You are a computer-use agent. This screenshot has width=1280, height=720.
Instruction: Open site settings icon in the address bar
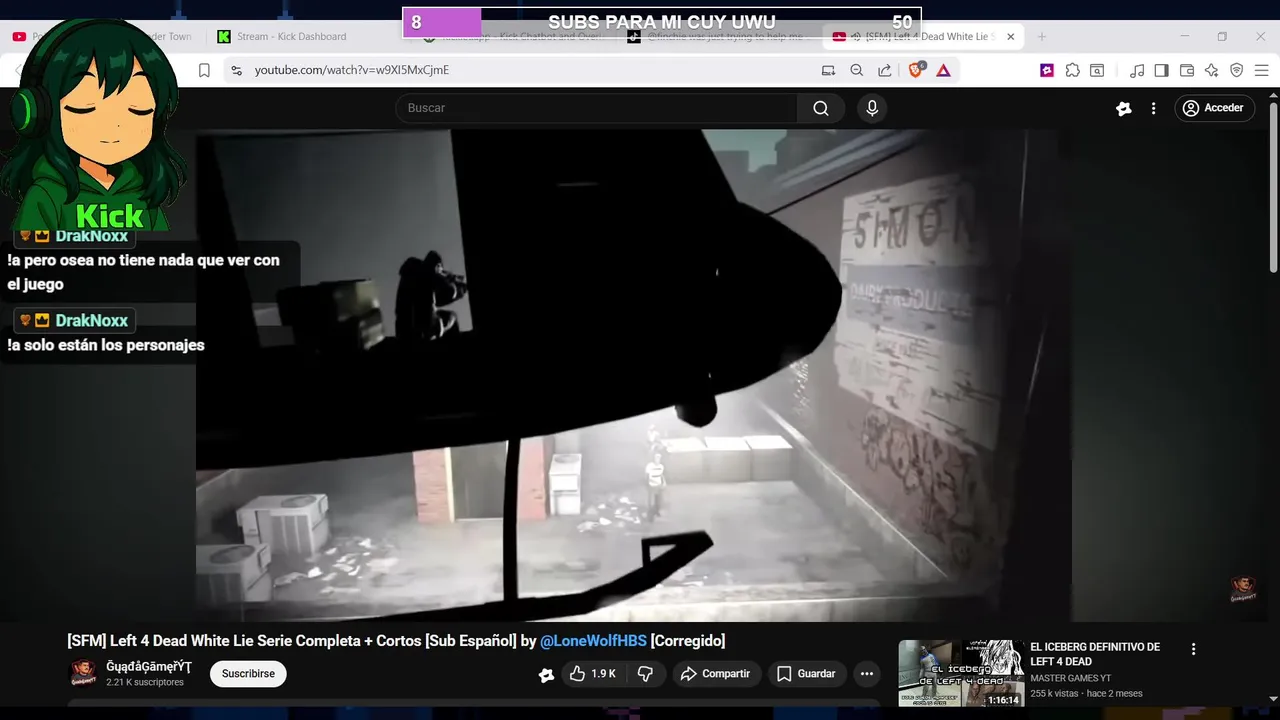tap(236, 70)
